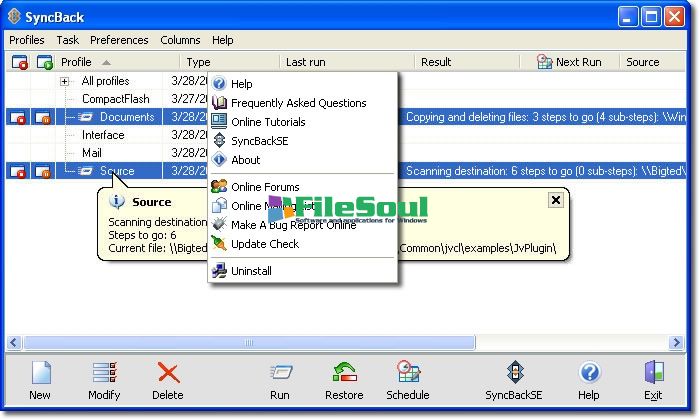Open Help in the menu bar
The height and width of the screenshot is (419, 699).
(222, 40)
